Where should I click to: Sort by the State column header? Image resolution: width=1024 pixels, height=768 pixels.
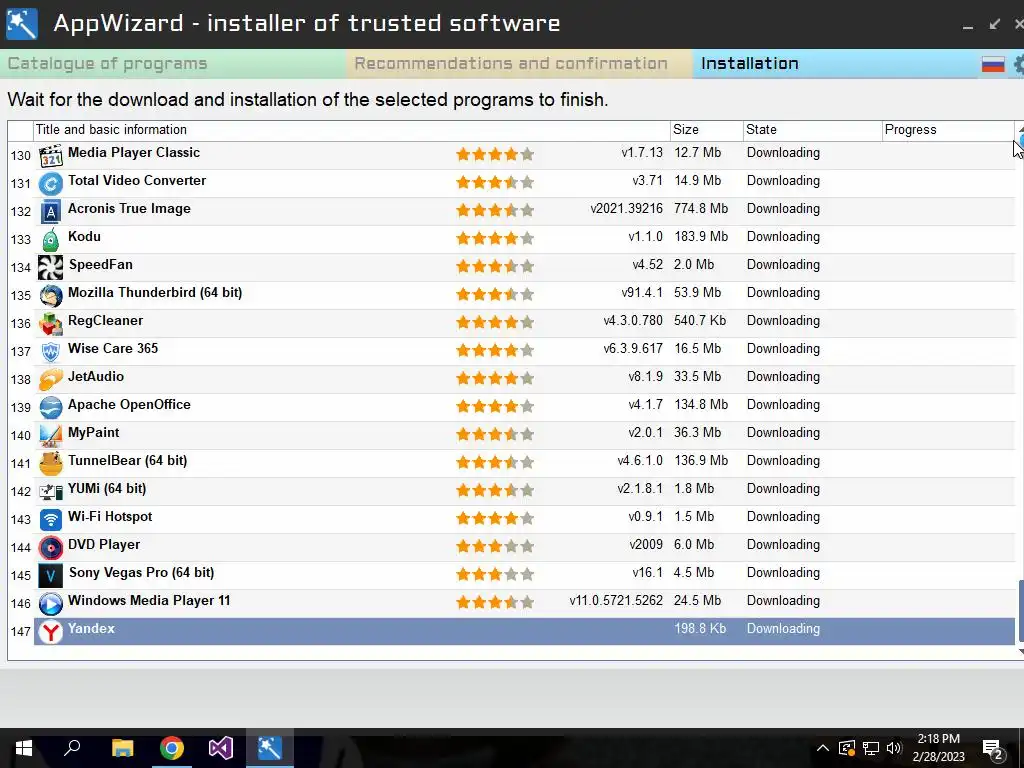pos(812,130)
